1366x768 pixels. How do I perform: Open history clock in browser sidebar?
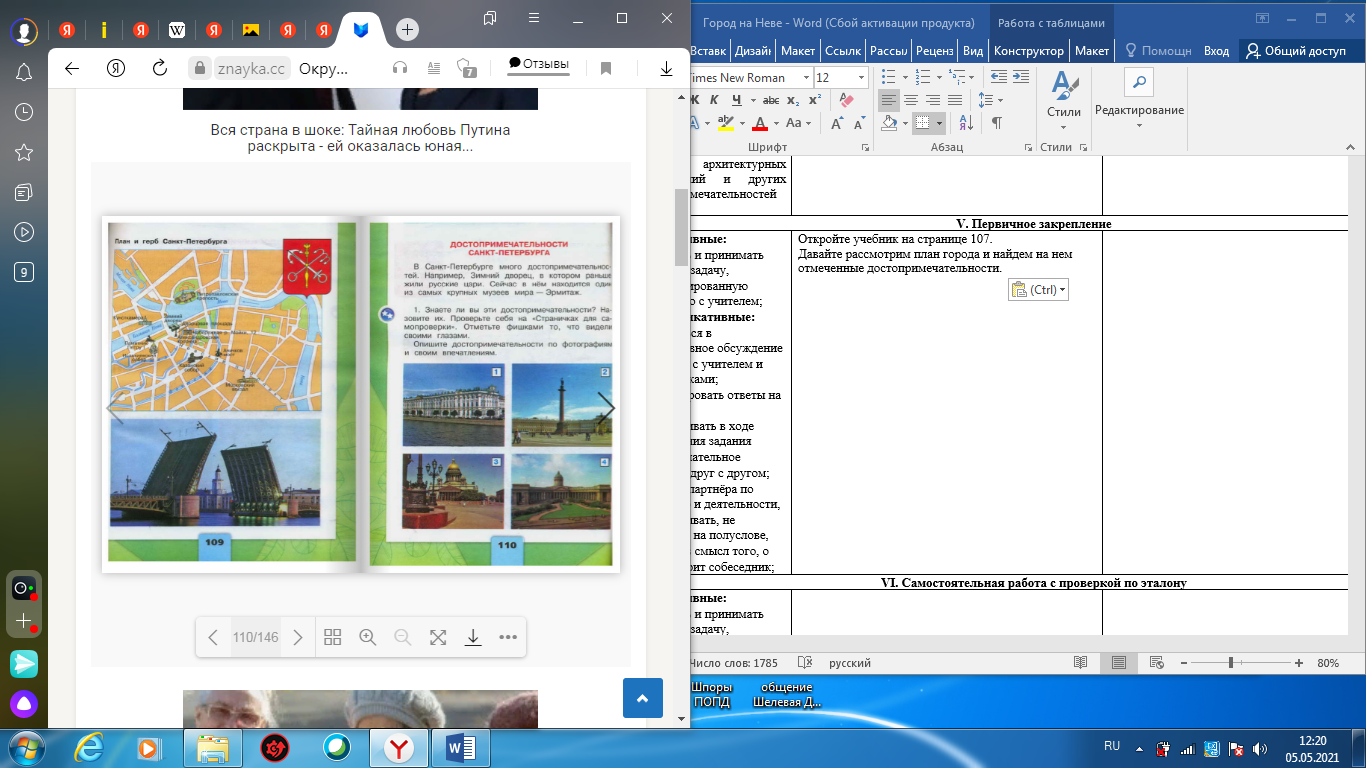tap(24, 113)
